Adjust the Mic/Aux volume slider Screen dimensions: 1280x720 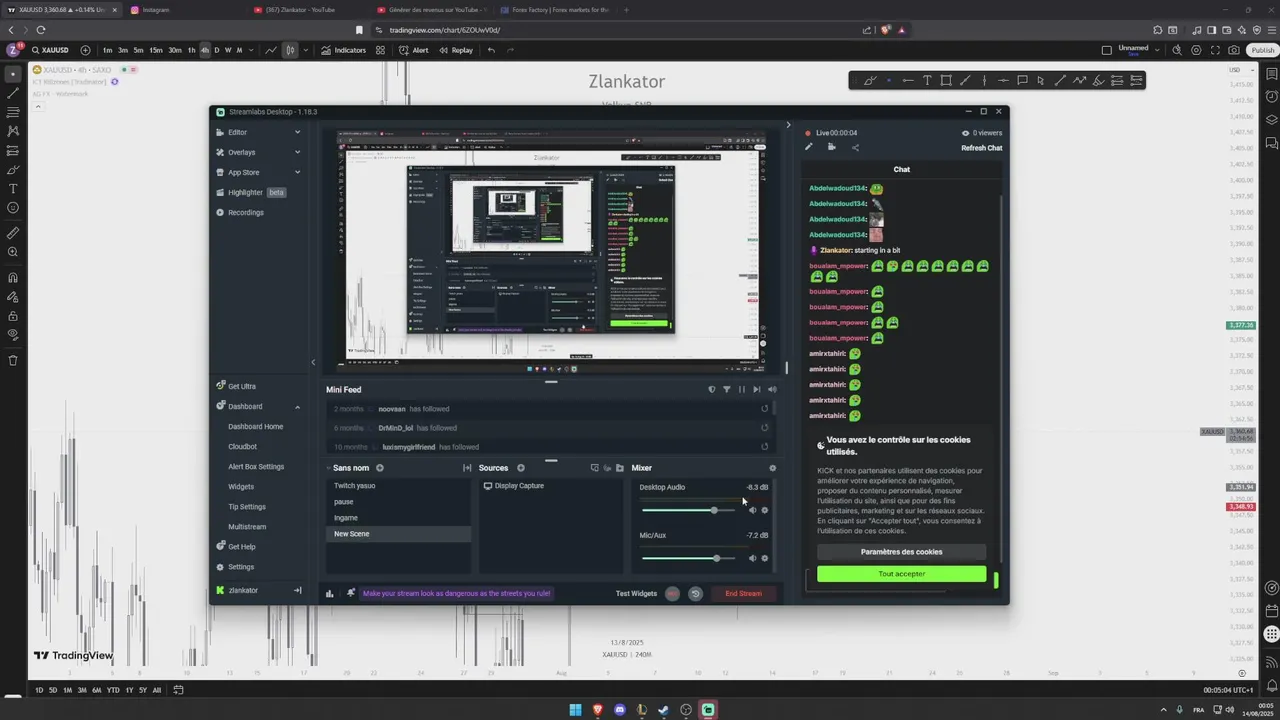point(688,558)
